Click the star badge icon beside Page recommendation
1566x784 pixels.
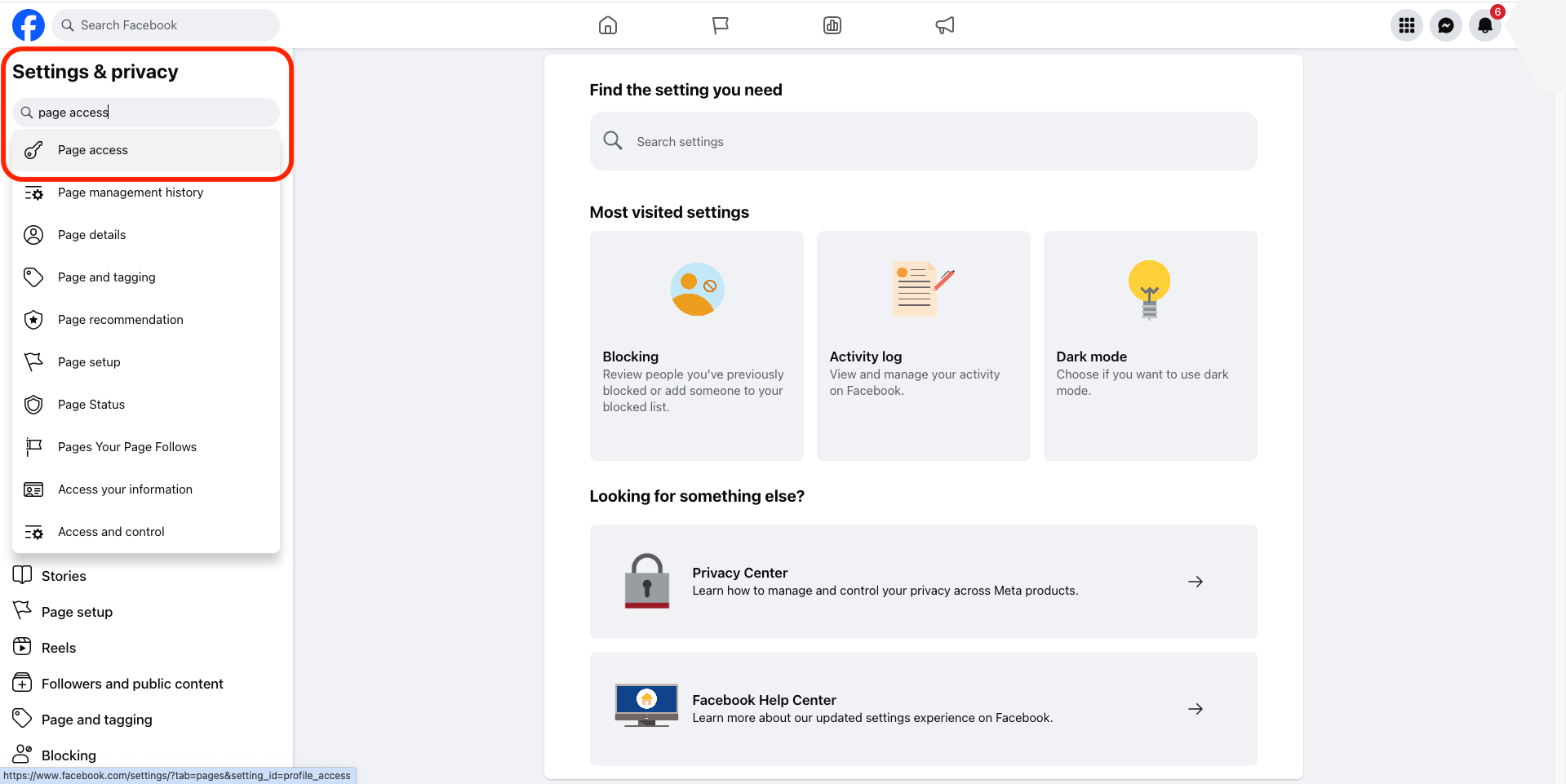(33, 320)
